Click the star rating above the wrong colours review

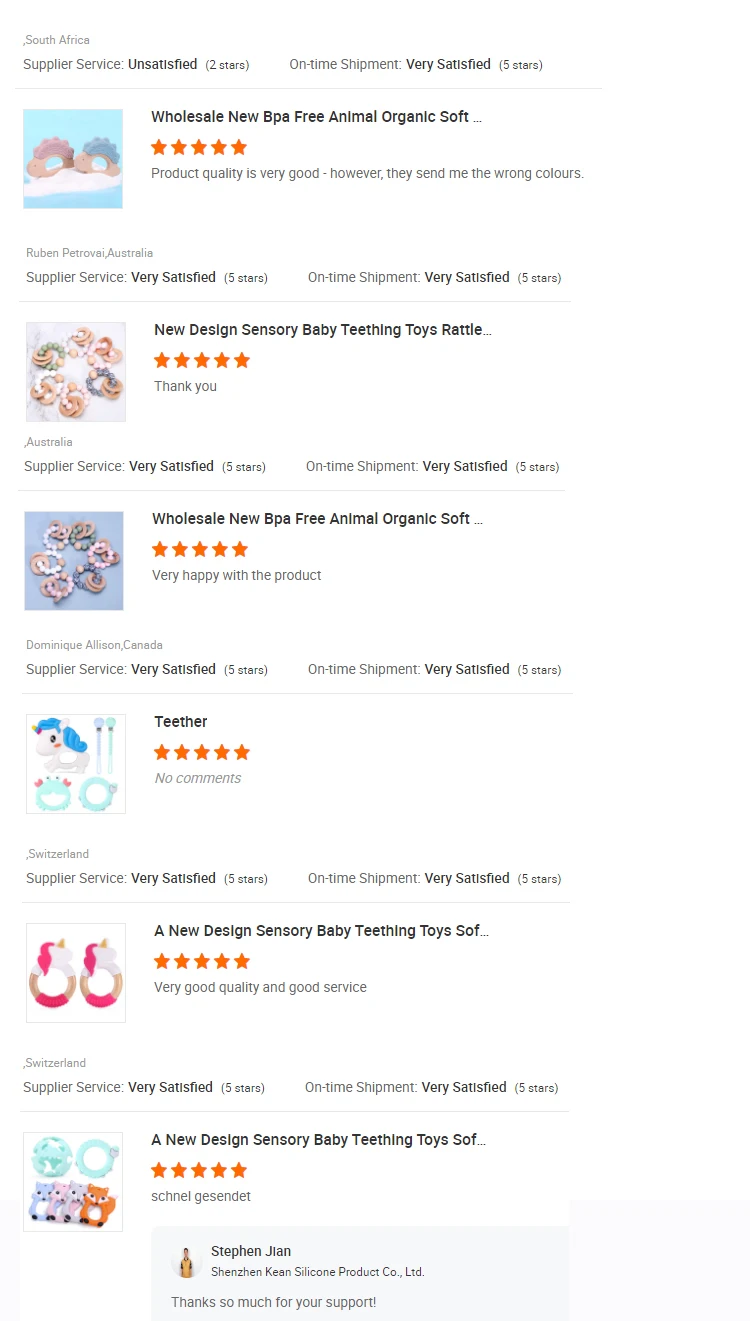pyautogui.click(x=198, y=148)
